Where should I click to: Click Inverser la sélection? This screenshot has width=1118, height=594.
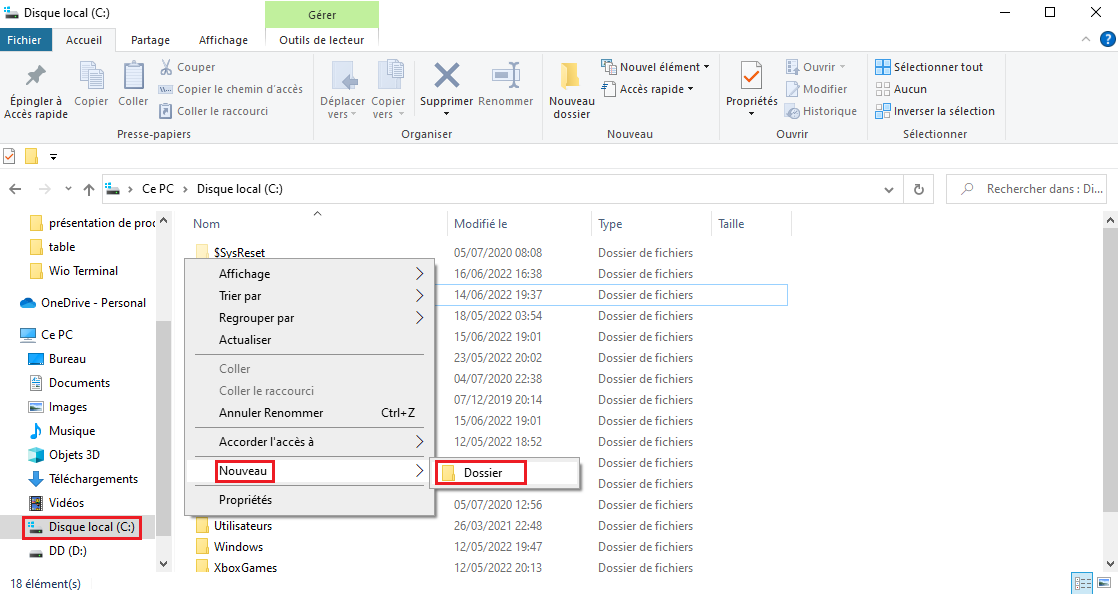pyautogui.click(x=935, y=111)
